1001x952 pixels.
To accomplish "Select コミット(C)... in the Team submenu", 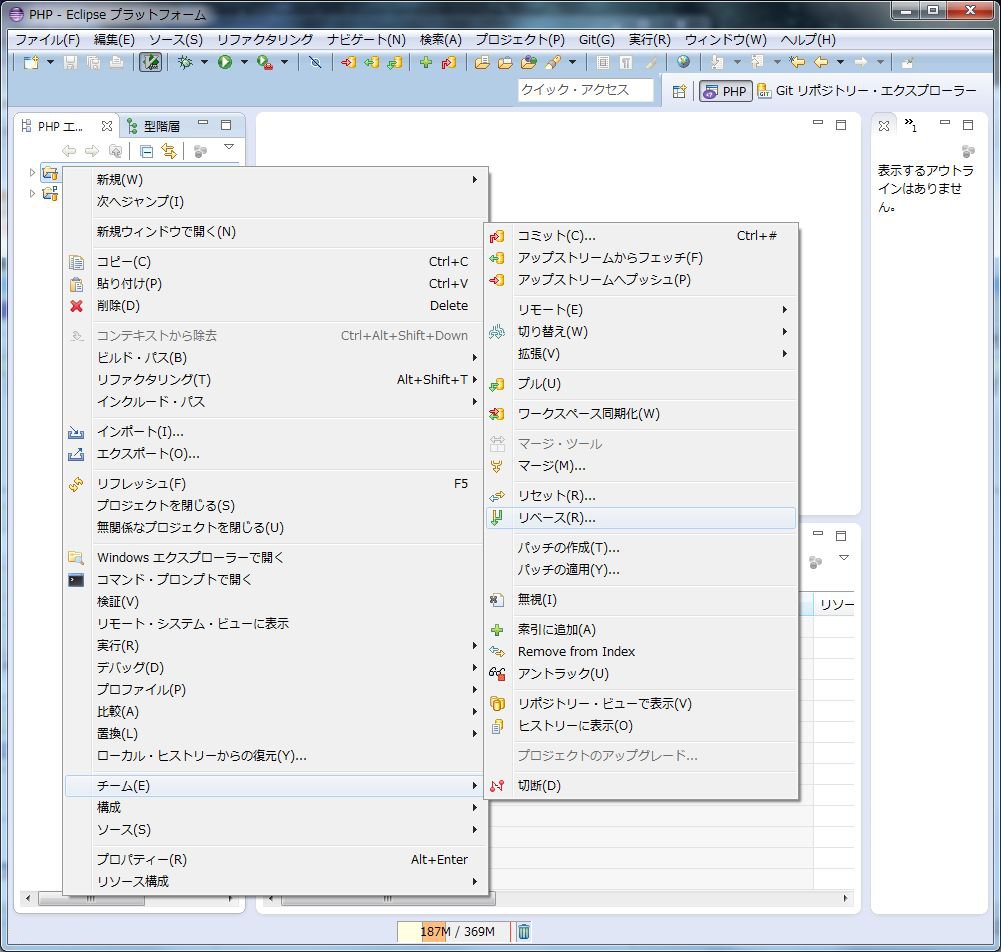I will pyautogui.click(x=641, y=236).
